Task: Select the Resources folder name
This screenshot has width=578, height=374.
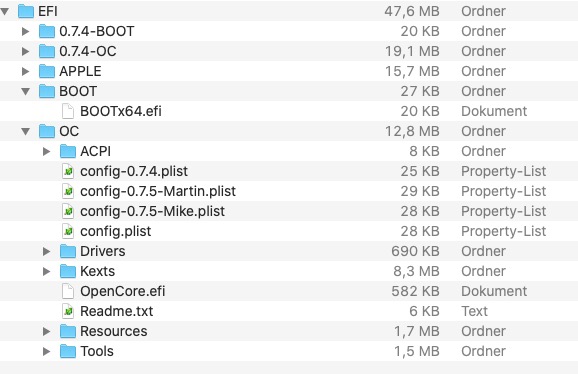Action: click(x=114, y=331)
